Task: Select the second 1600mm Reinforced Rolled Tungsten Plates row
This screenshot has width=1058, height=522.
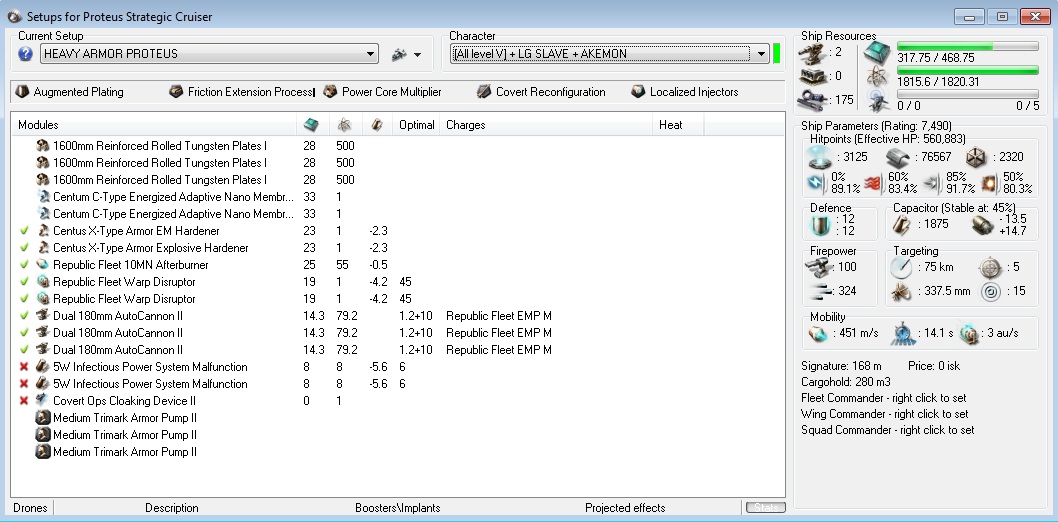Action: [398, 163]
